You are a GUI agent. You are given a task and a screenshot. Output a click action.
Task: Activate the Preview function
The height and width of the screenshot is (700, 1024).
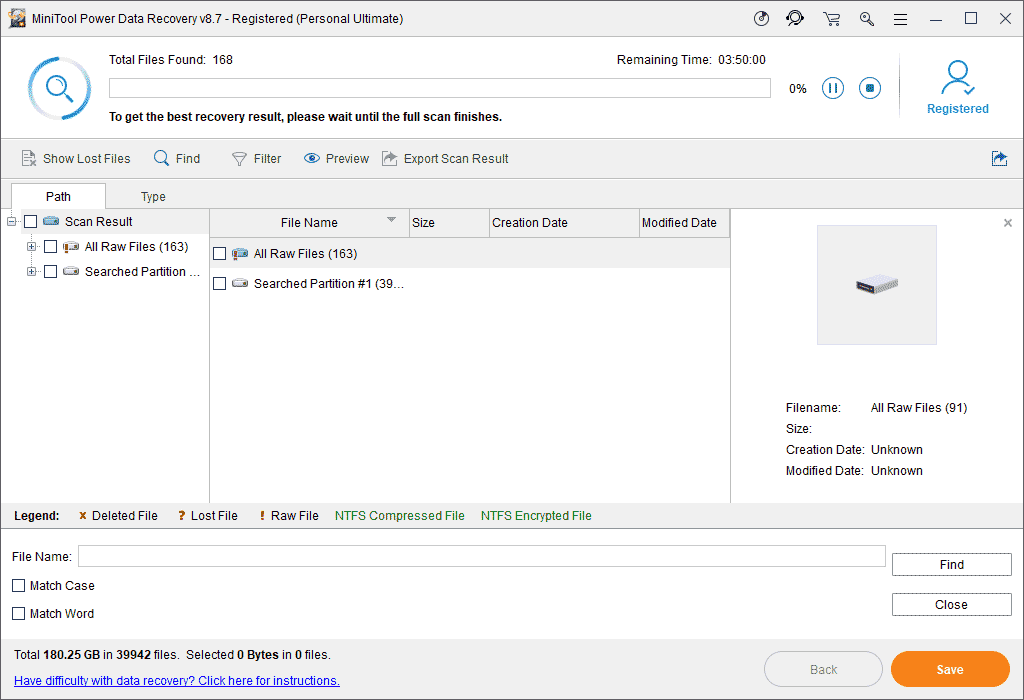(x=335, y=158)
